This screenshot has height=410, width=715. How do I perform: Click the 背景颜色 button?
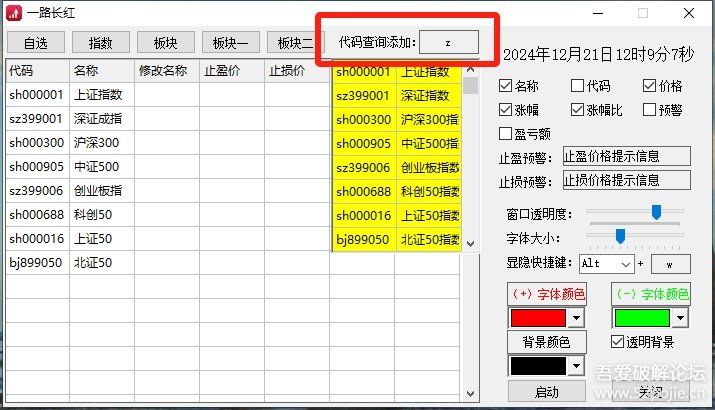[x=546, y=342]
